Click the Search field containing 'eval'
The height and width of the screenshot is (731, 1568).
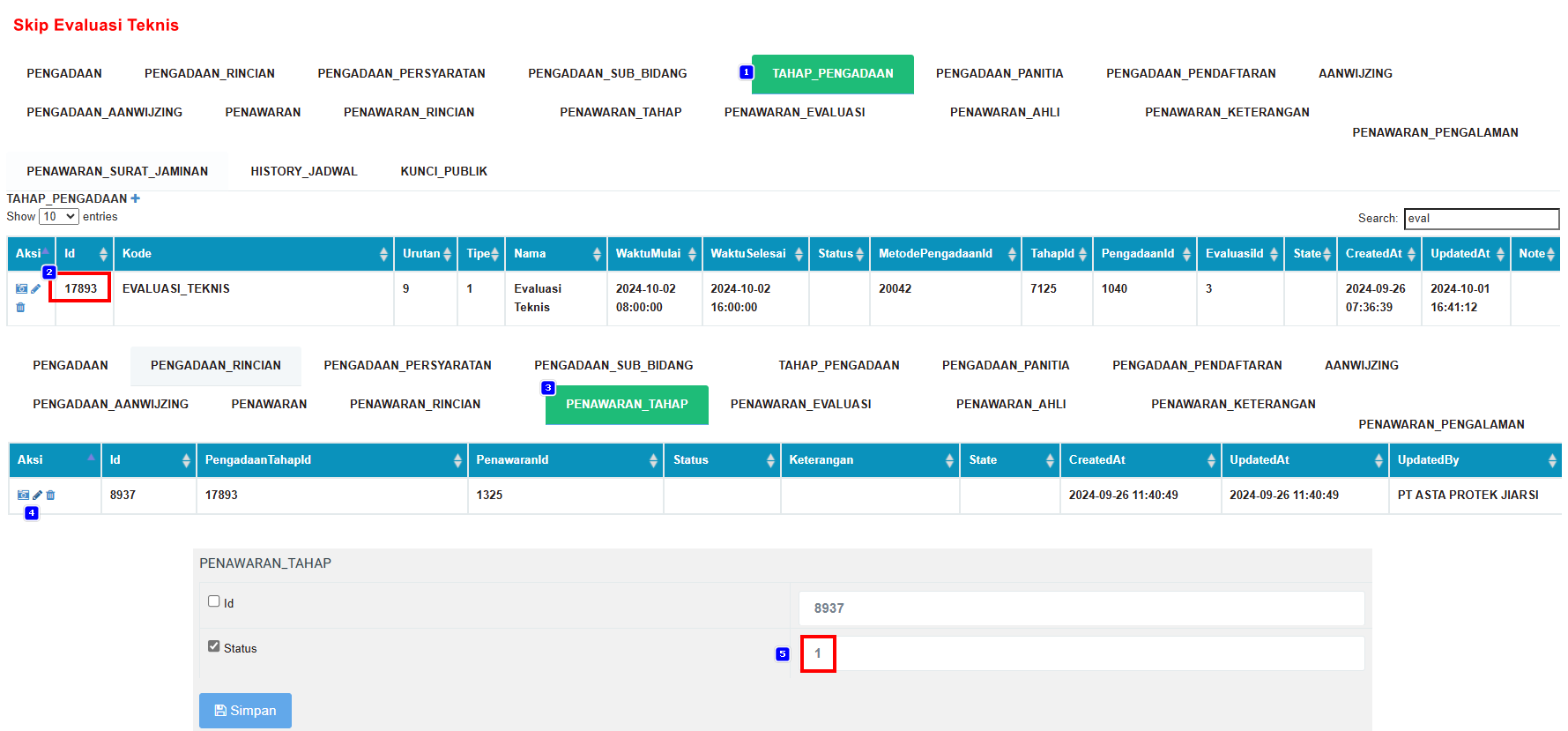pos(1481,219)
